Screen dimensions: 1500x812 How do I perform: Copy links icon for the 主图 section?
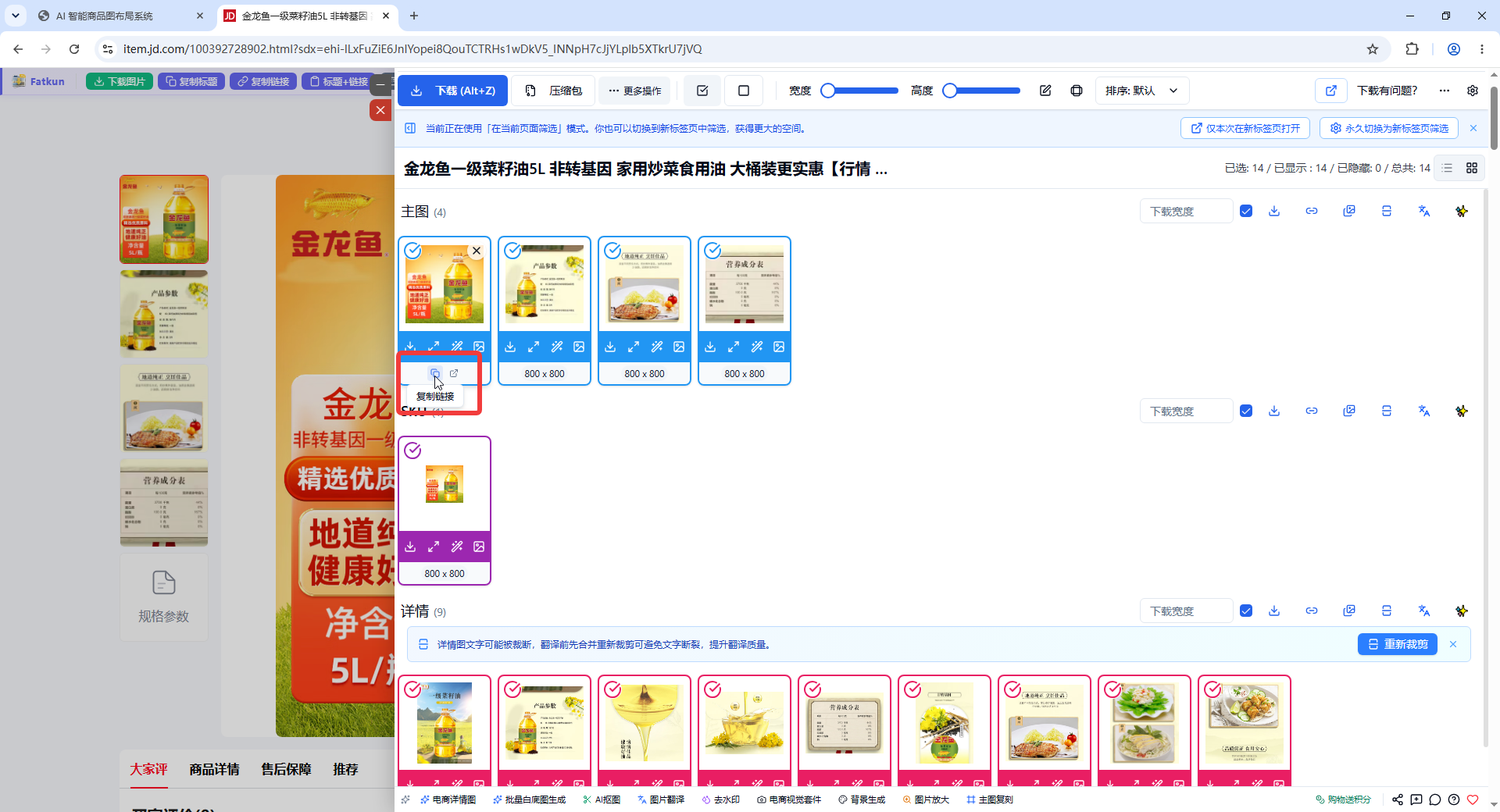[x=1312, y=211]
